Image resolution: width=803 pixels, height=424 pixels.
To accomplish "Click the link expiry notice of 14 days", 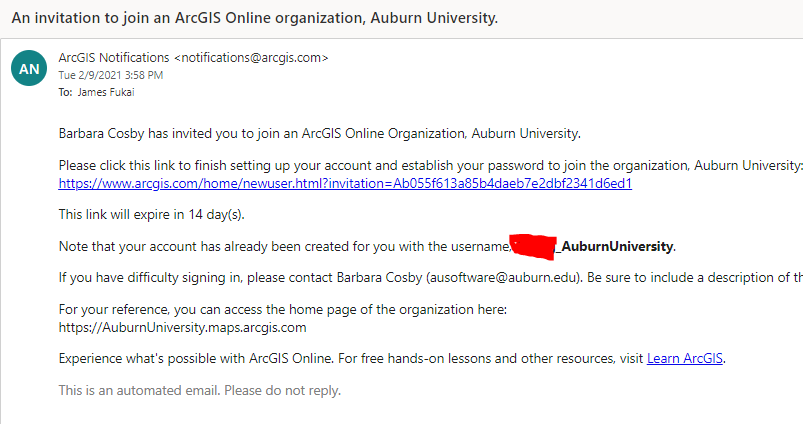I will [x=152, y=214].
